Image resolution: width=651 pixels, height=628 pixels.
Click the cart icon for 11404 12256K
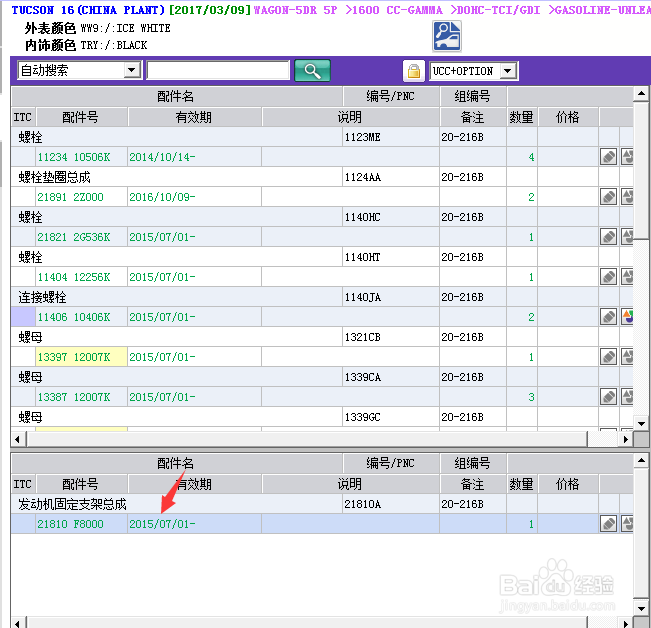pos(627,276)
